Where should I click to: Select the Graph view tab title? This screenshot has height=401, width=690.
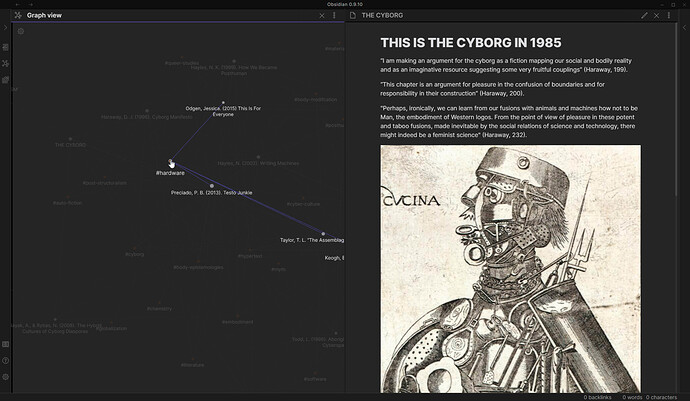(45, 16)
